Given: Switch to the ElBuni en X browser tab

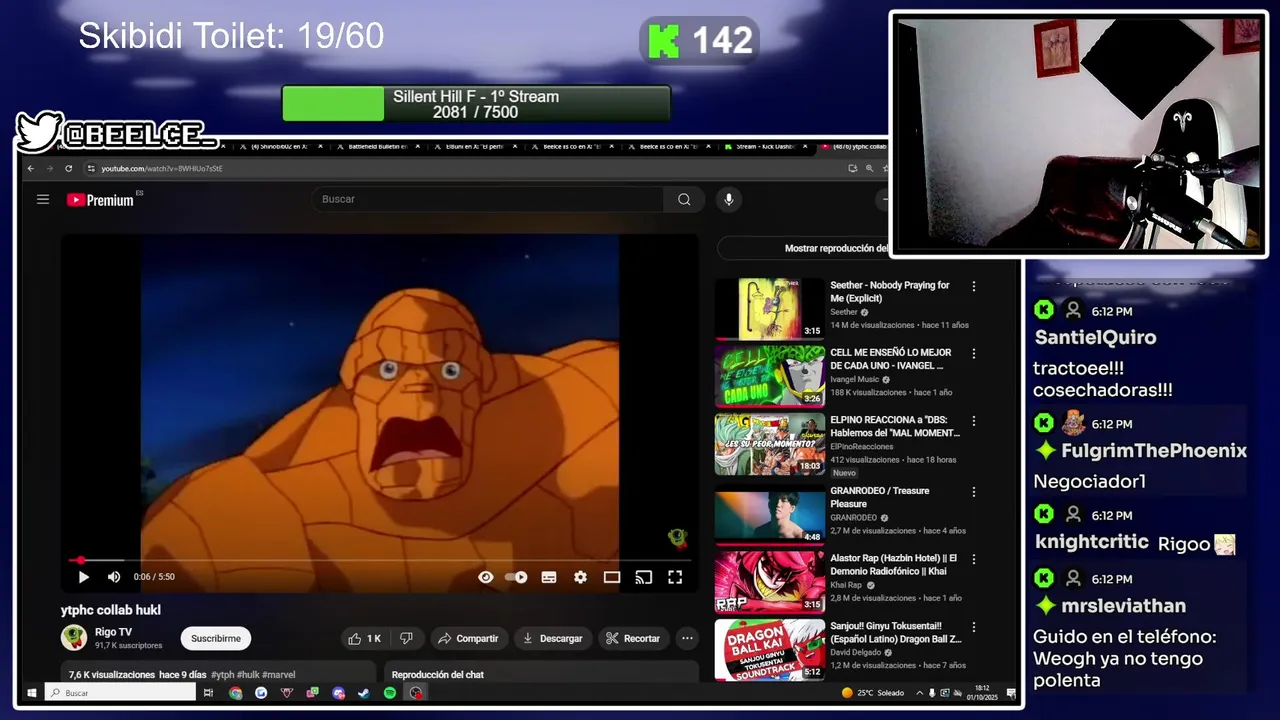Looking at the screenshot, I should 475,147.
